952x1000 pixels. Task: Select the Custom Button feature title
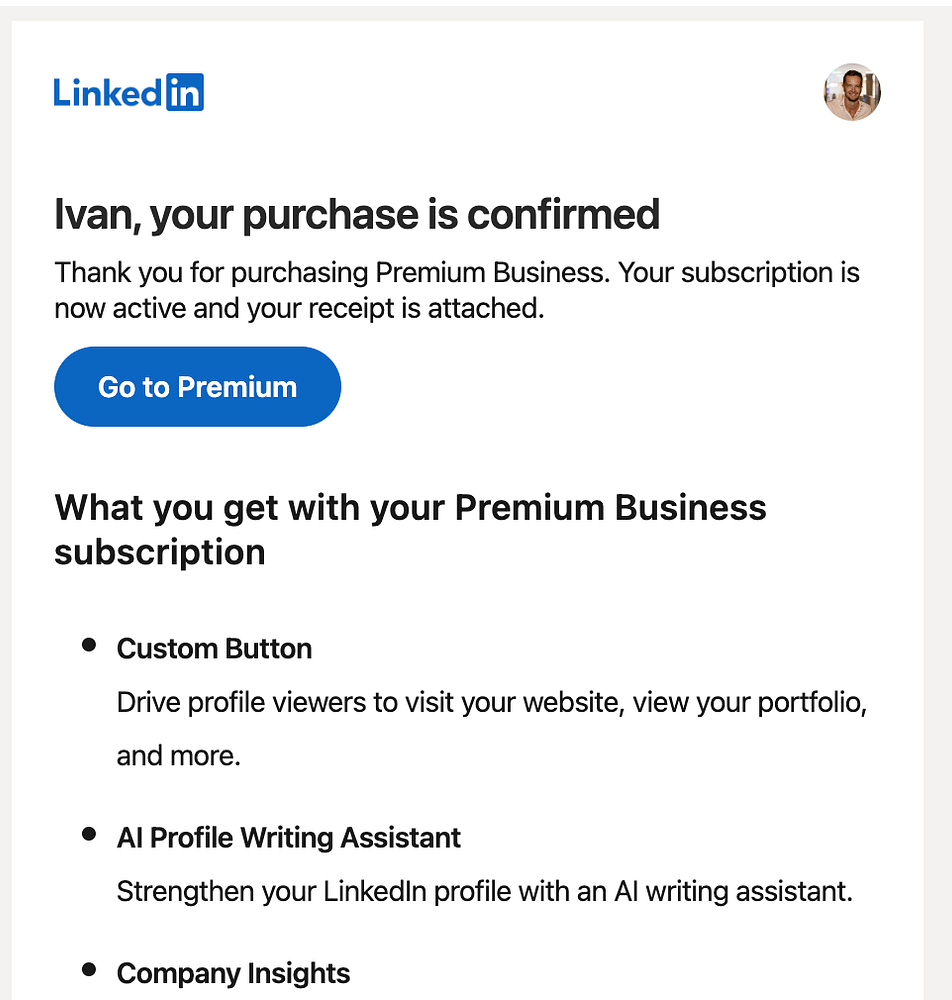click(214, 648)
